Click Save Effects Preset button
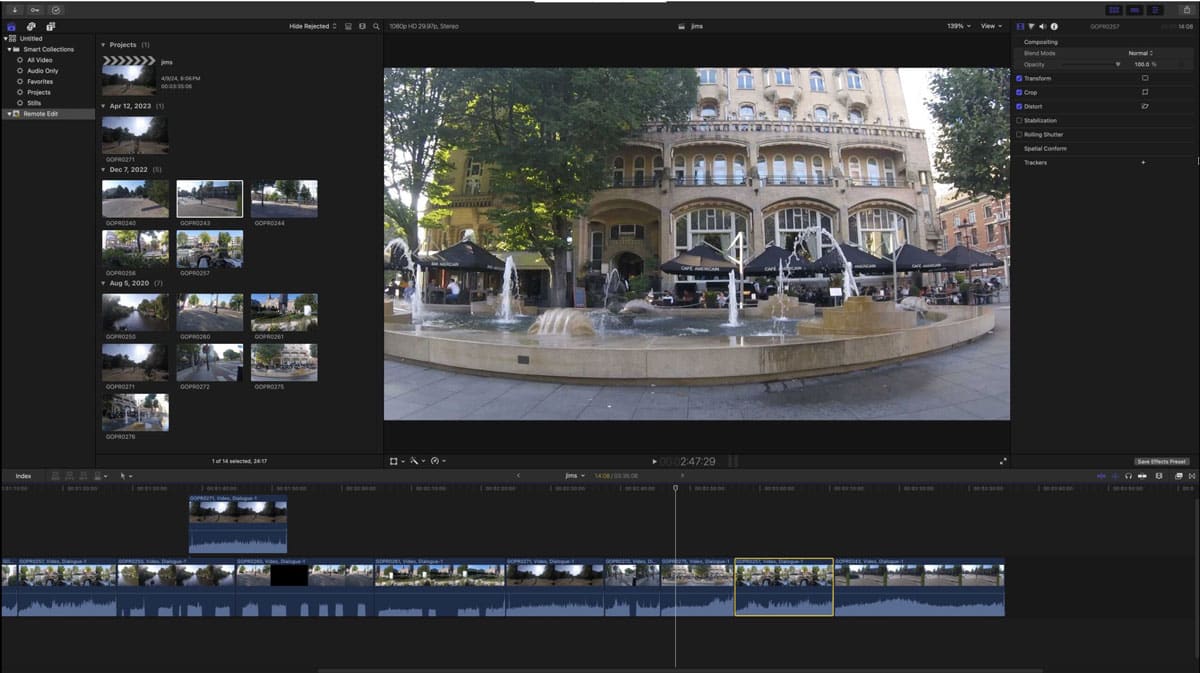The image size is (1200, 673). (1162, 462)
